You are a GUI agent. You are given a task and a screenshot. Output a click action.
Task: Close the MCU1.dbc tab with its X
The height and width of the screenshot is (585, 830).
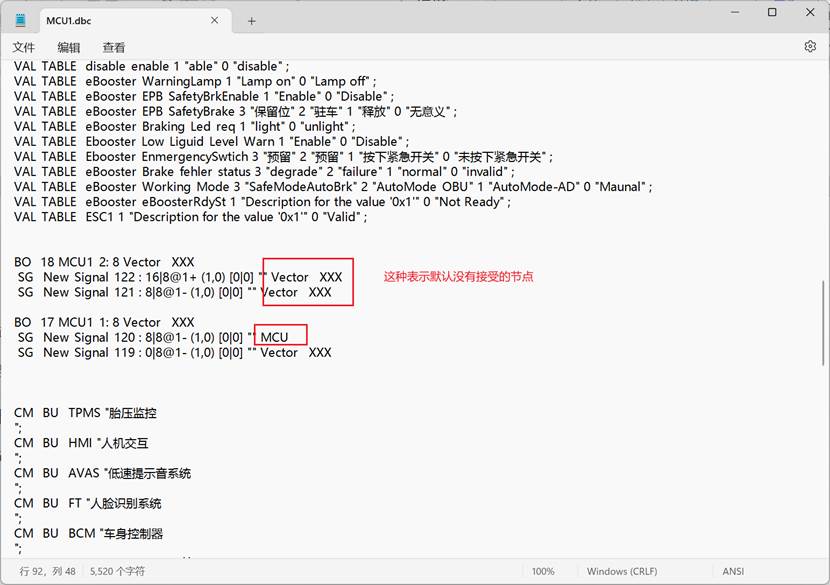tap(213, 19)
